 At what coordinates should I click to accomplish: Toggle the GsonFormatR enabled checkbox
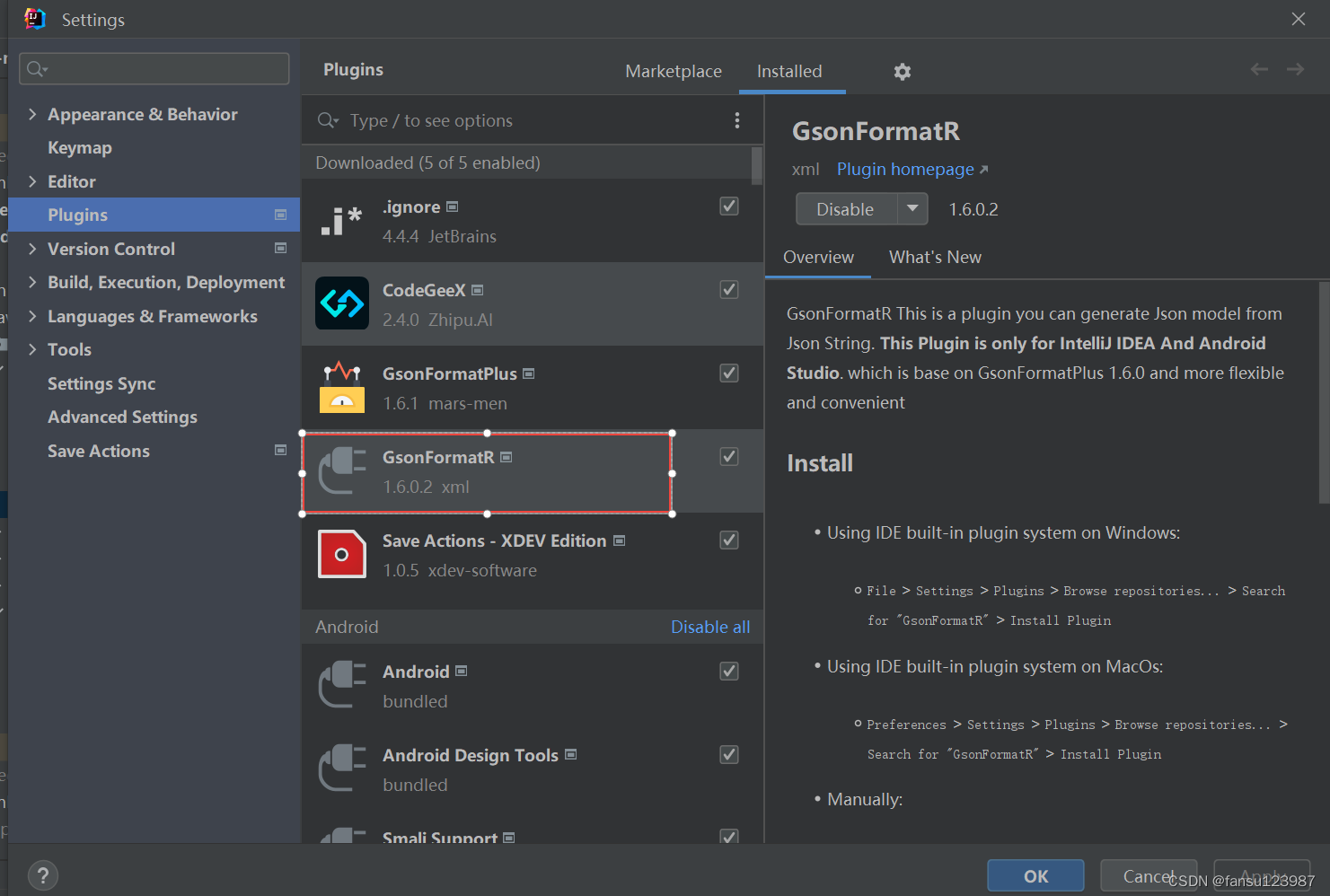click(729, 457)
